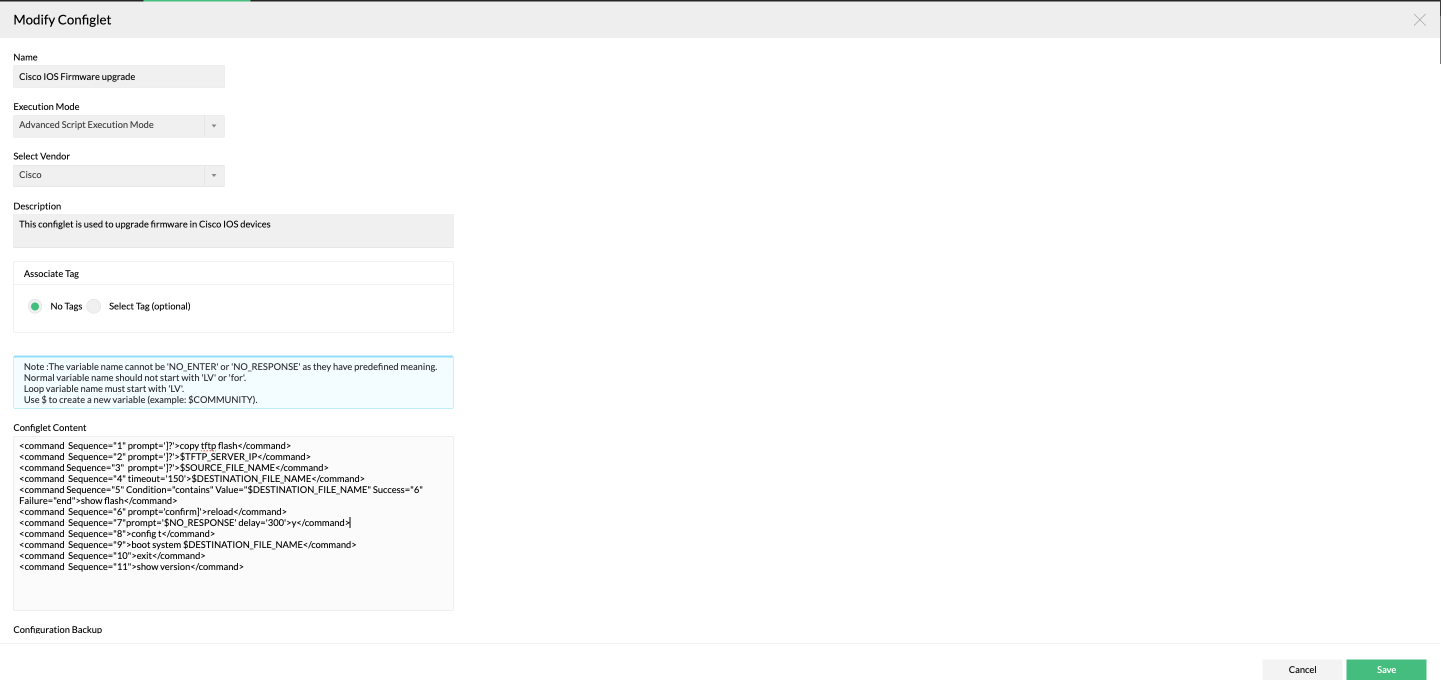Click the timeout='150' command line

(x=192, y=479)
